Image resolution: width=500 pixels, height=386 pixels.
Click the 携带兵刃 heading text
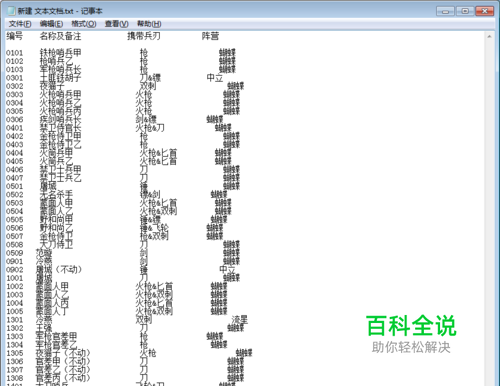144,36
